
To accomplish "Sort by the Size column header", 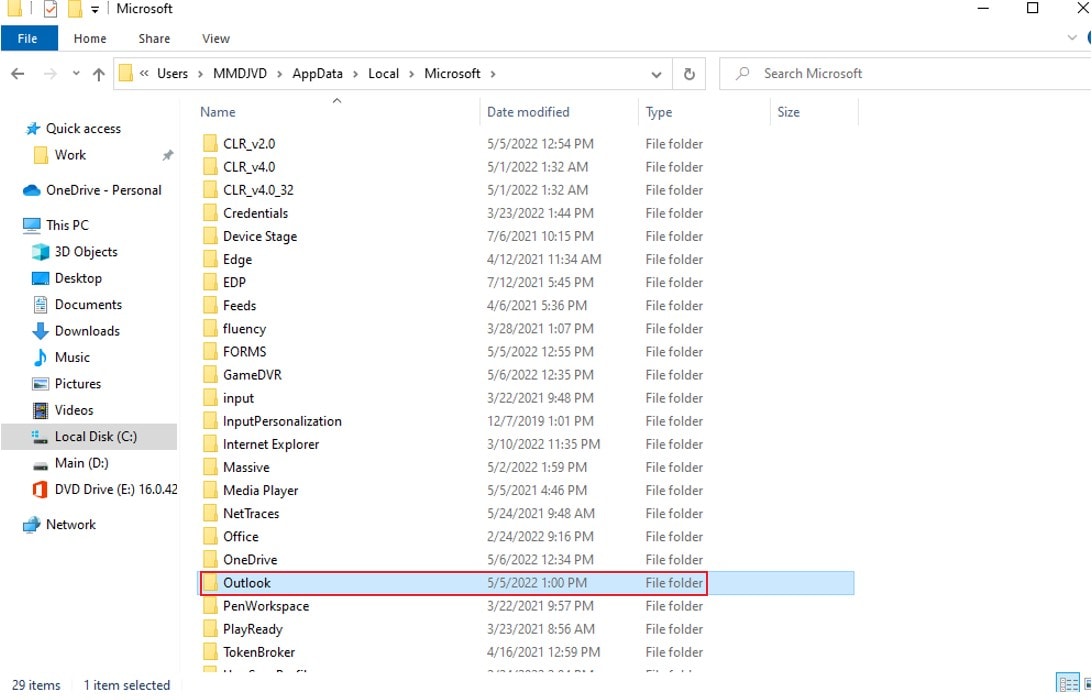I will point(788,112).
